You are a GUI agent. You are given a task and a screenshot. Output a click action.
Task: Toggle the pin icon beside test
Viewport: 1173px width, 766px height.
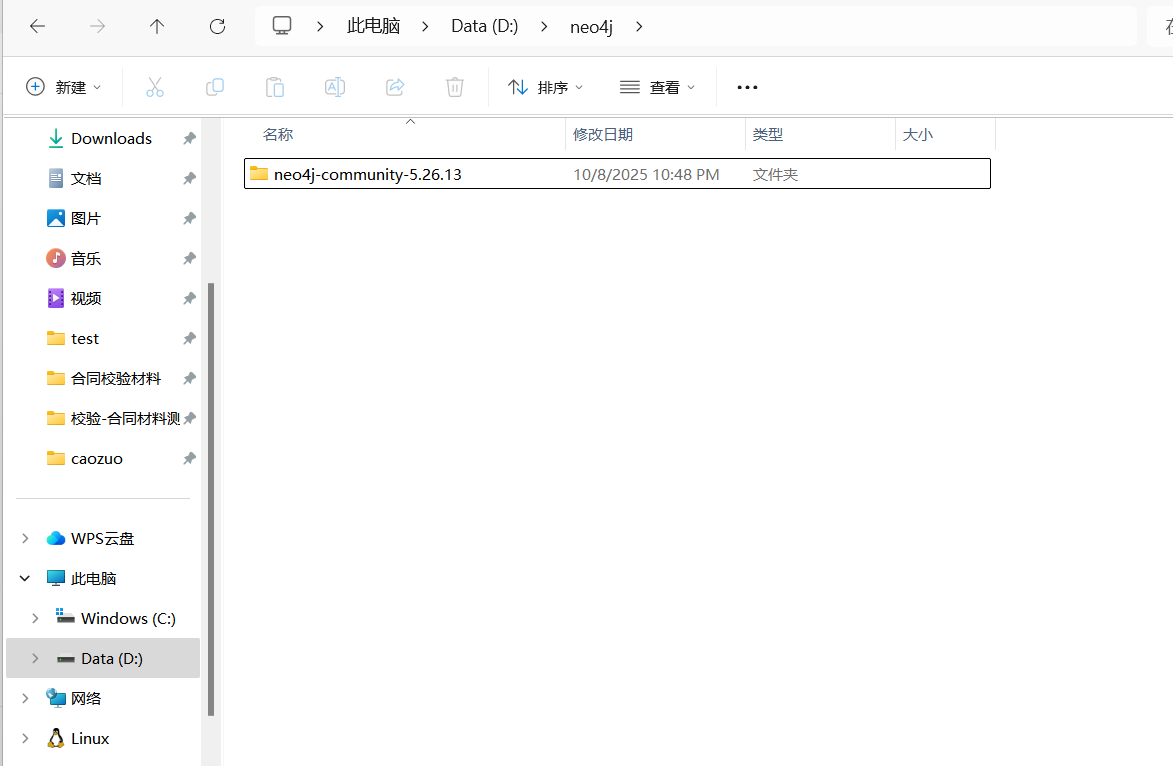click(189, 338)
